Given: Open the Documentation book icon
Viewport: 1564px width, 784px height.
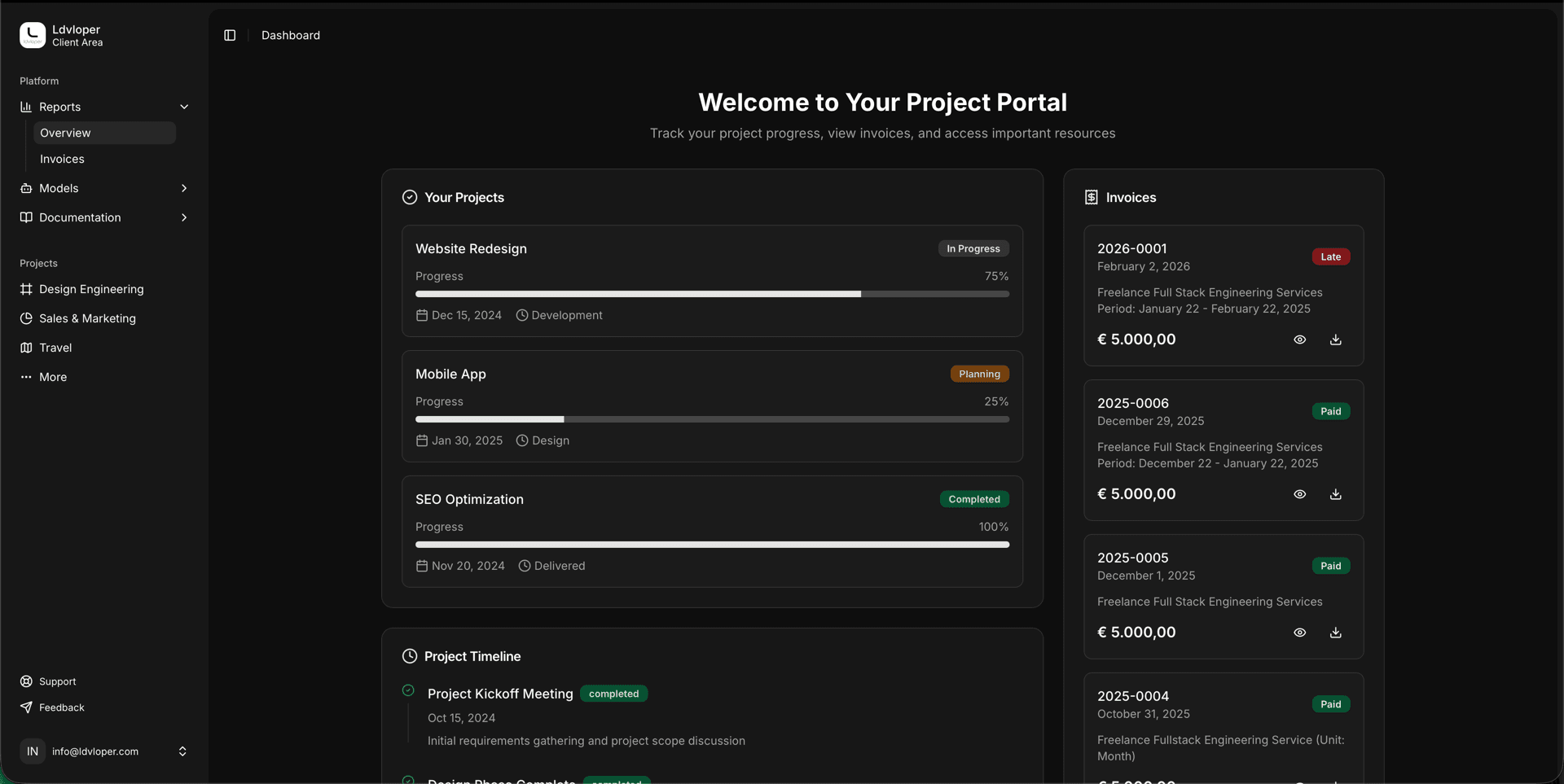Looking at the screenshot, I should point(26,217).
